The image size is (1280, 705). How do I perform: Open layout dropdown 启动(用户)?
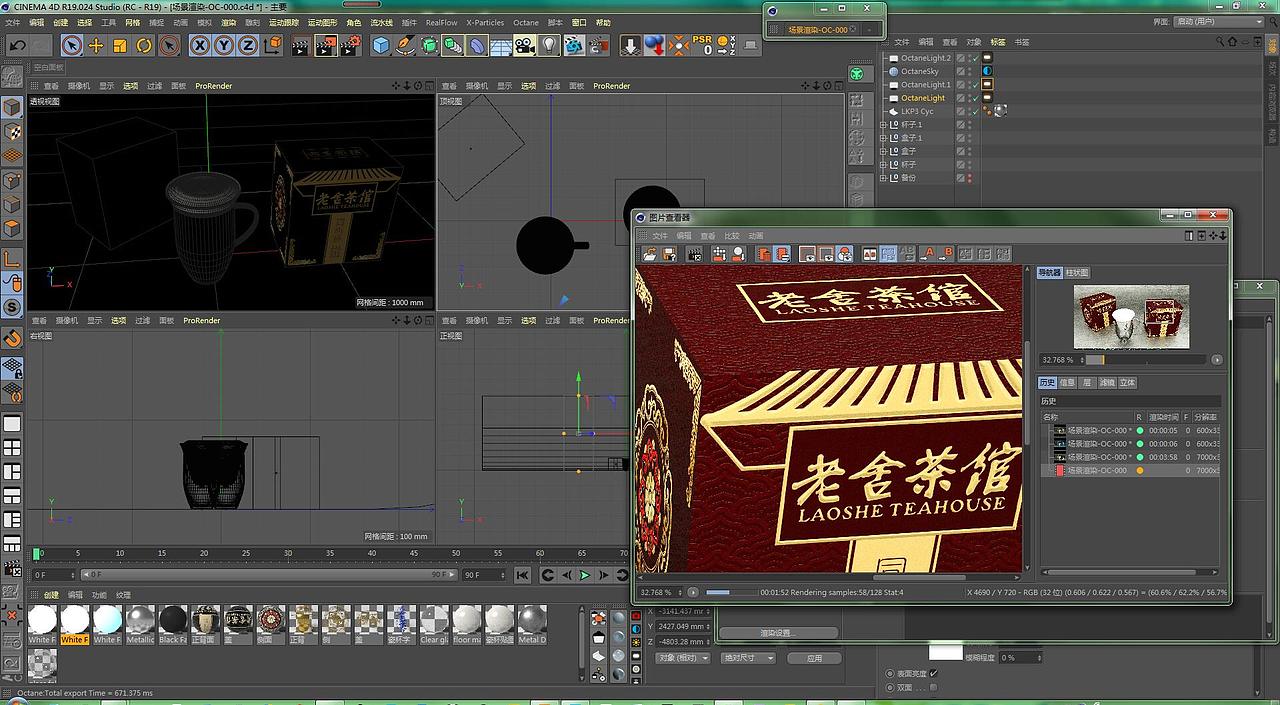click(1220, 20)
